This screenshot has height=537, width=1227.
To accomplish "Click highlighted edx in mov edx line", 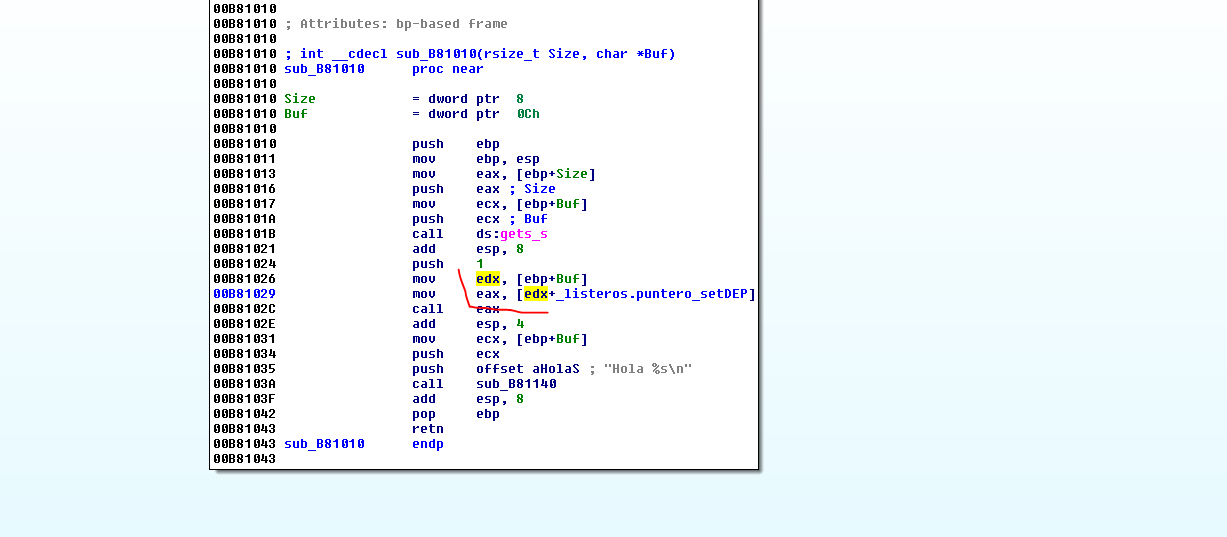I will [487, 279].
